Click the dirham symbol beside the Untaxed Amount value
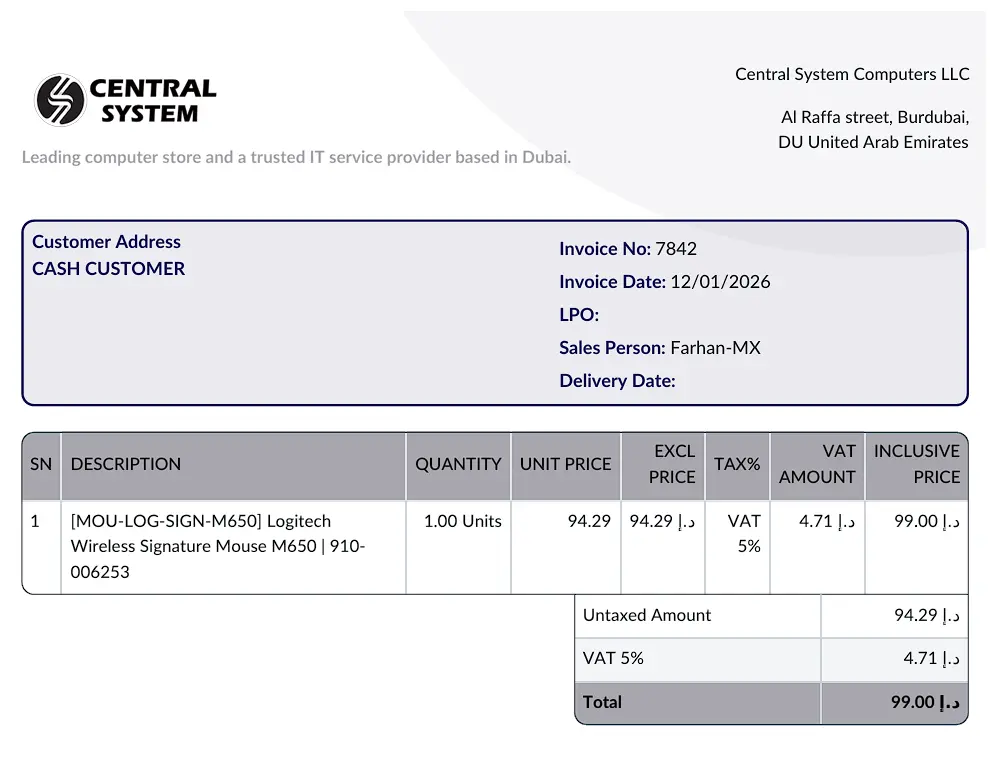This screenshot has height=763, width=990. tap(950, 615)
